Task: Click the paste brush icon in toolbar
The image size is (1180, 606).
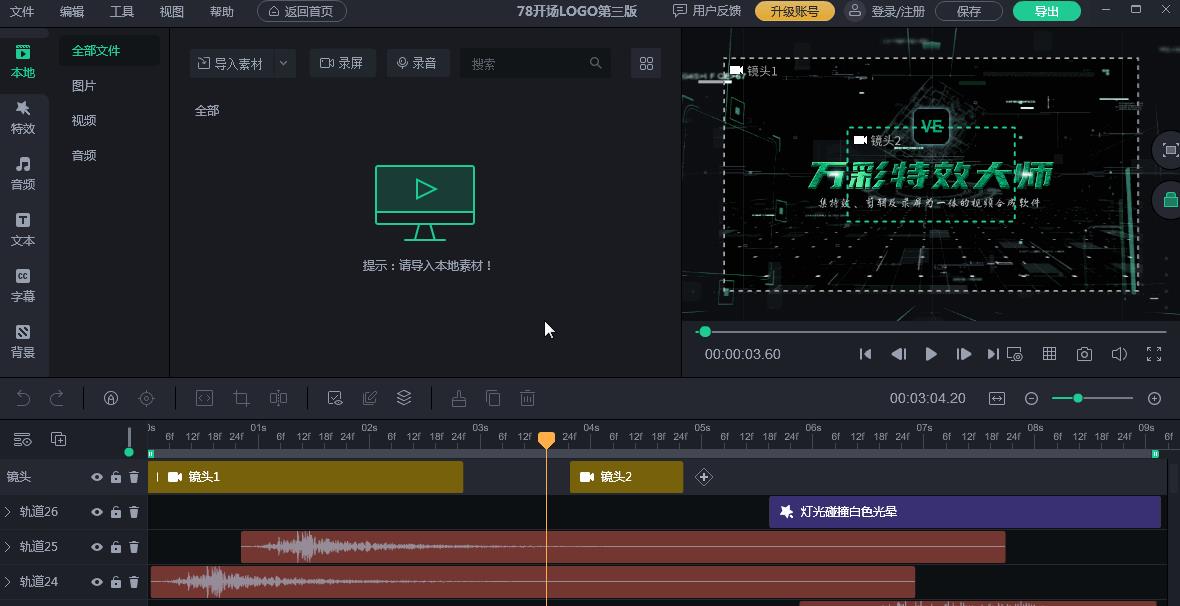Action: [459, 398]
